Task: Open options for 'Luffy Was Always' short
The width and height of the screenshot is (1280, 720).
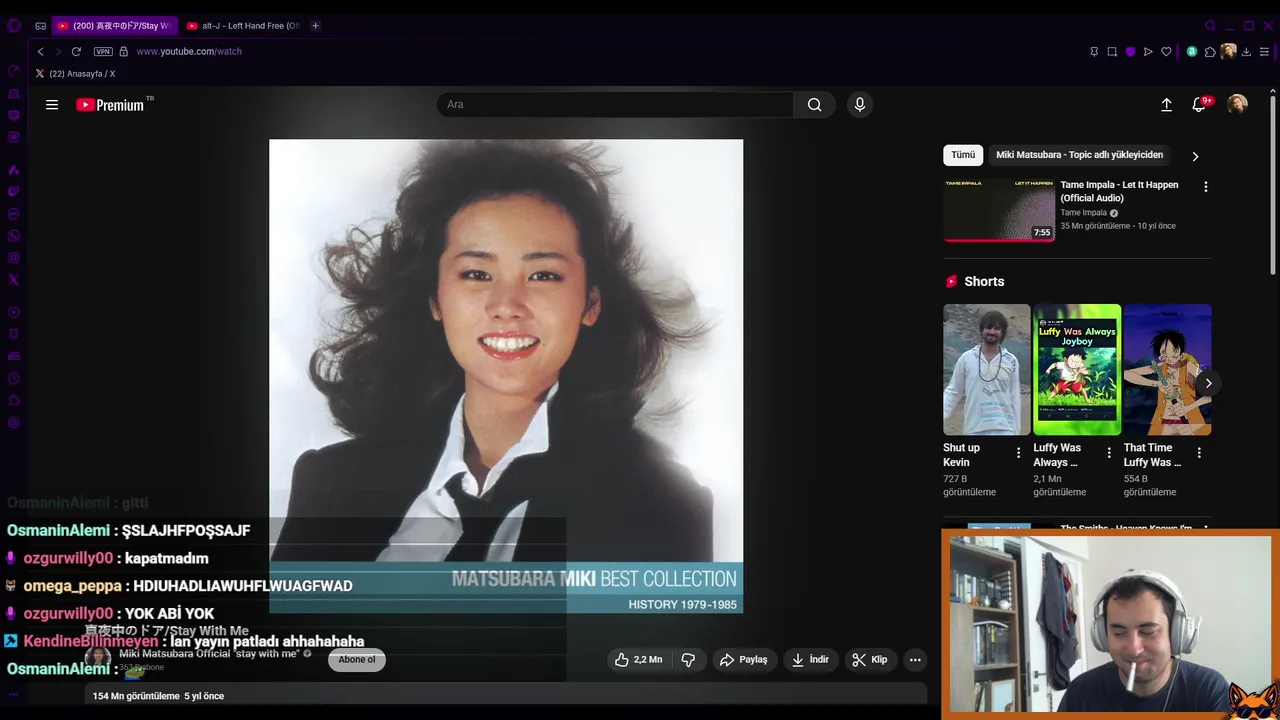Action: 1108,453
